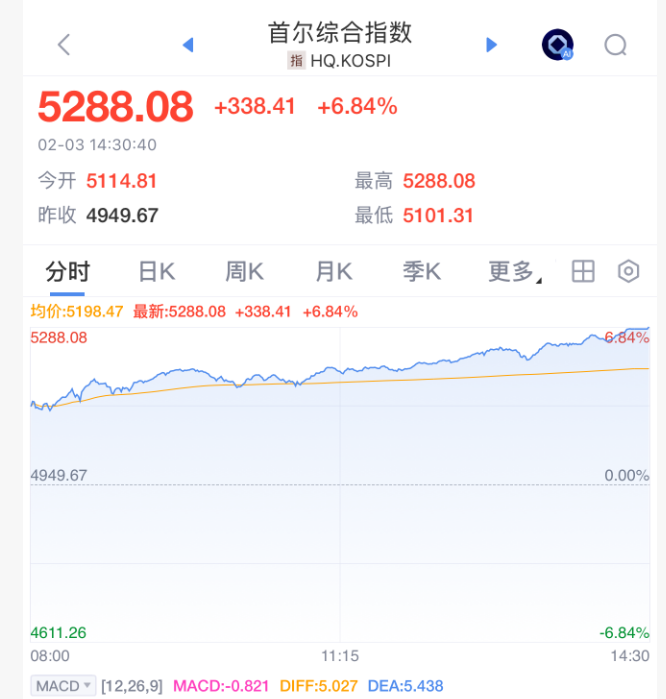Switch to the 周K tab
The width and height of the screenshot is (666, 699).
point(244,271)
